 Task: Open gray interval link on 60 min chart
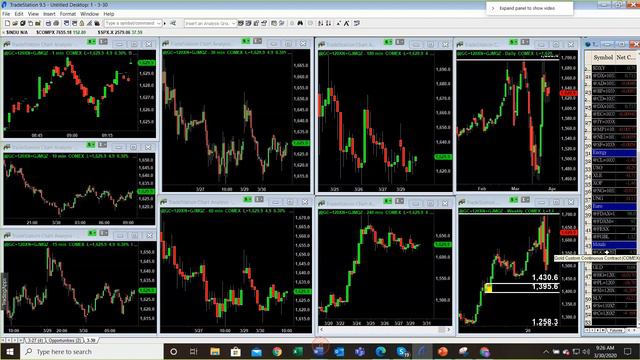[260, 200]
